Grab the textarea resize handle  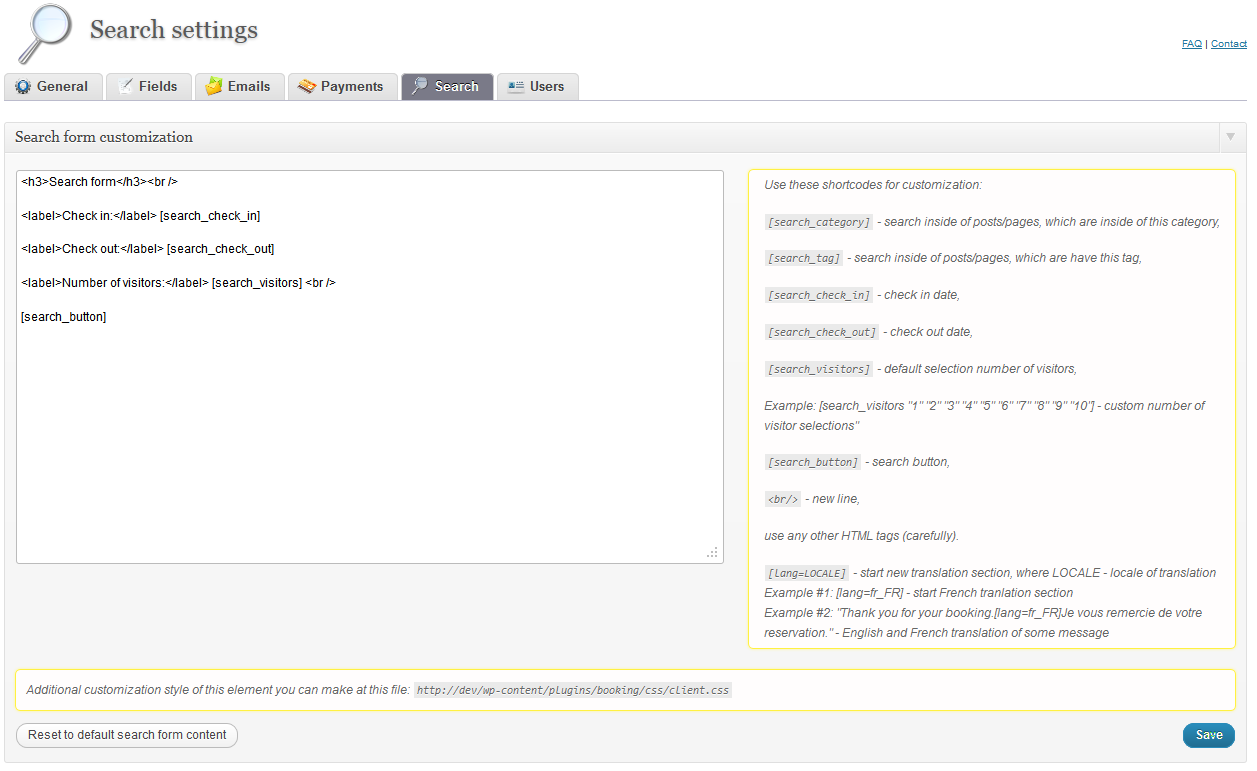(x=712, y=552)
